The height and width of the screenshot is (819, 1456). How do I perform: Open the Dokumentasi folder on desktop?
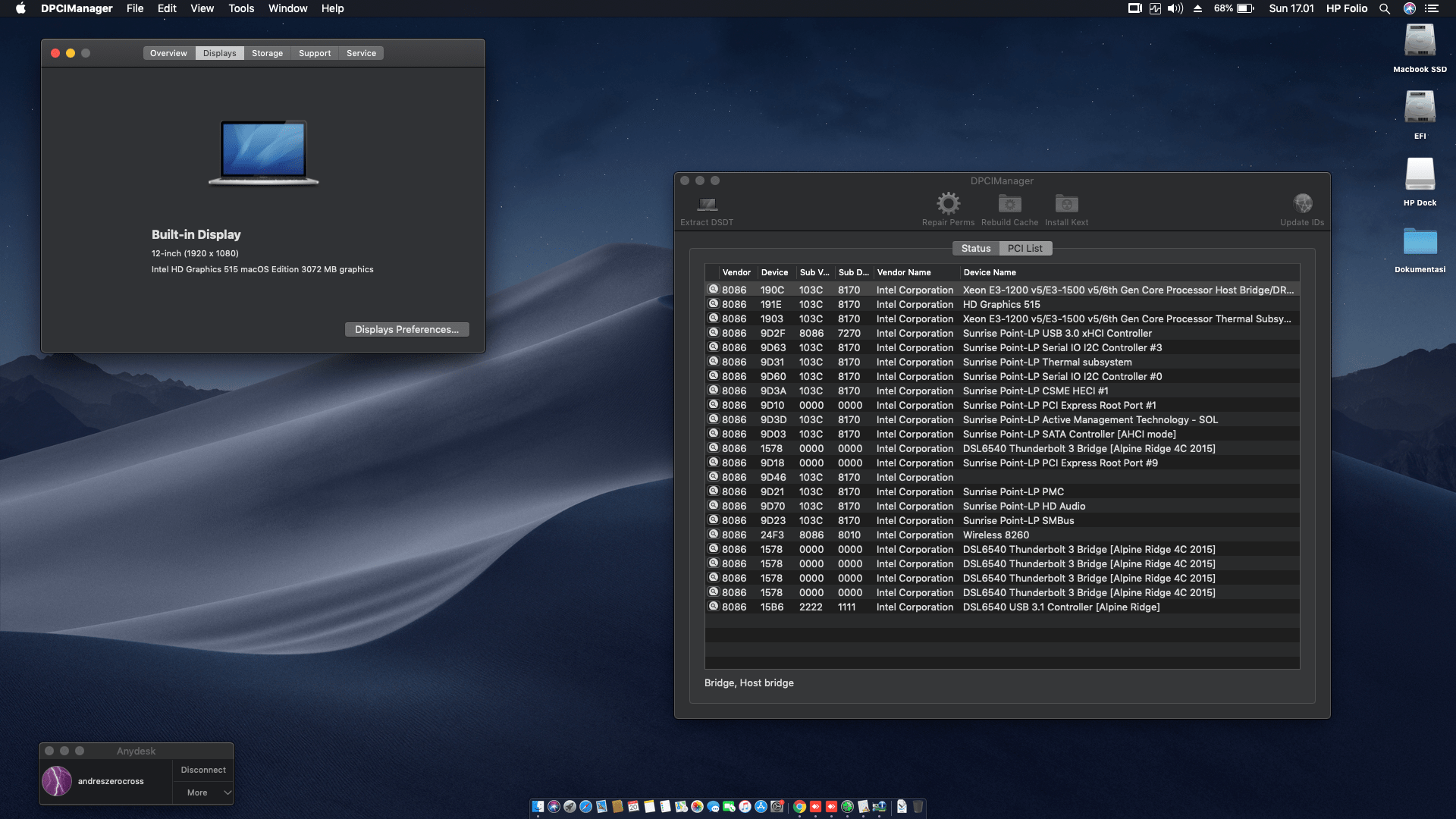pyautogui.click(x=1420, y=241)
